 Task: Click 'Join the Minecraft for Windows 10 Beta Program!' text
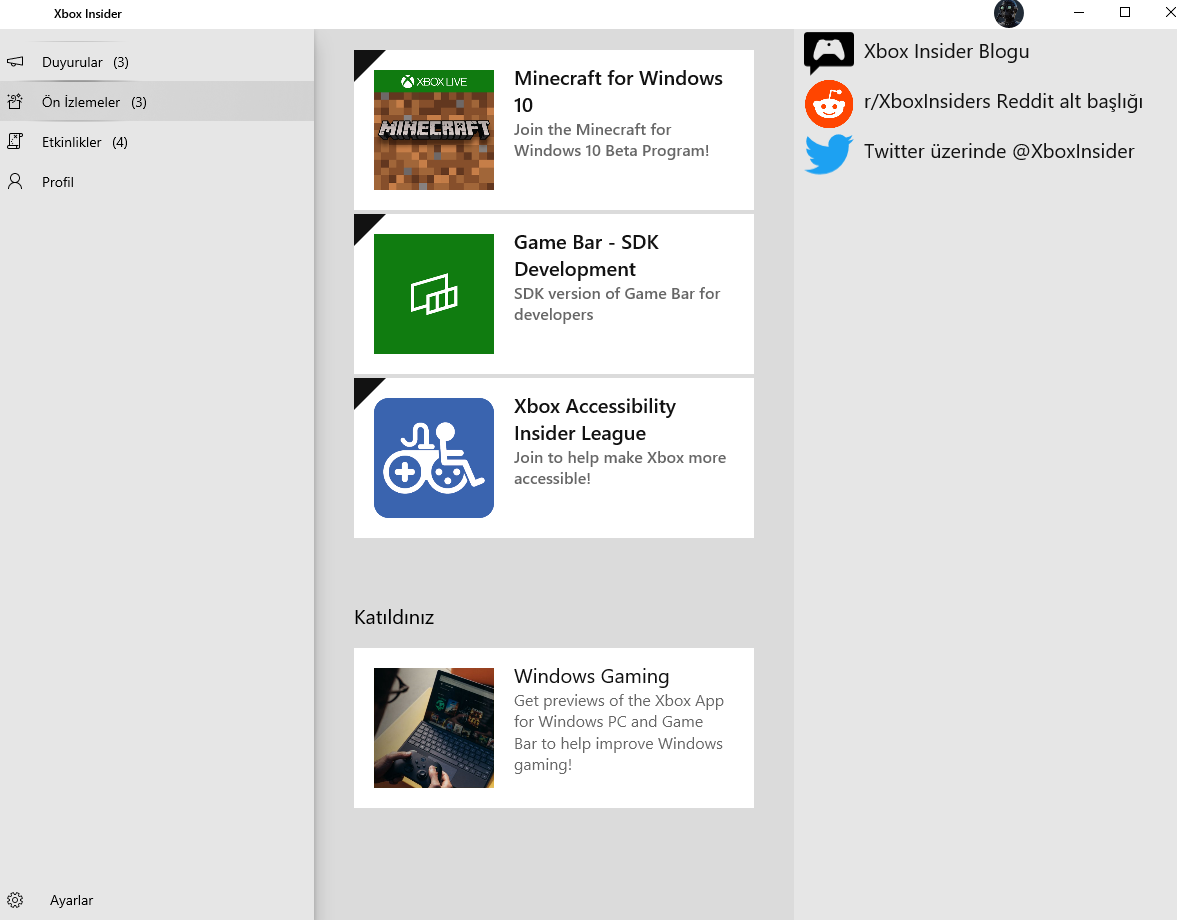[x=611, y=140]
